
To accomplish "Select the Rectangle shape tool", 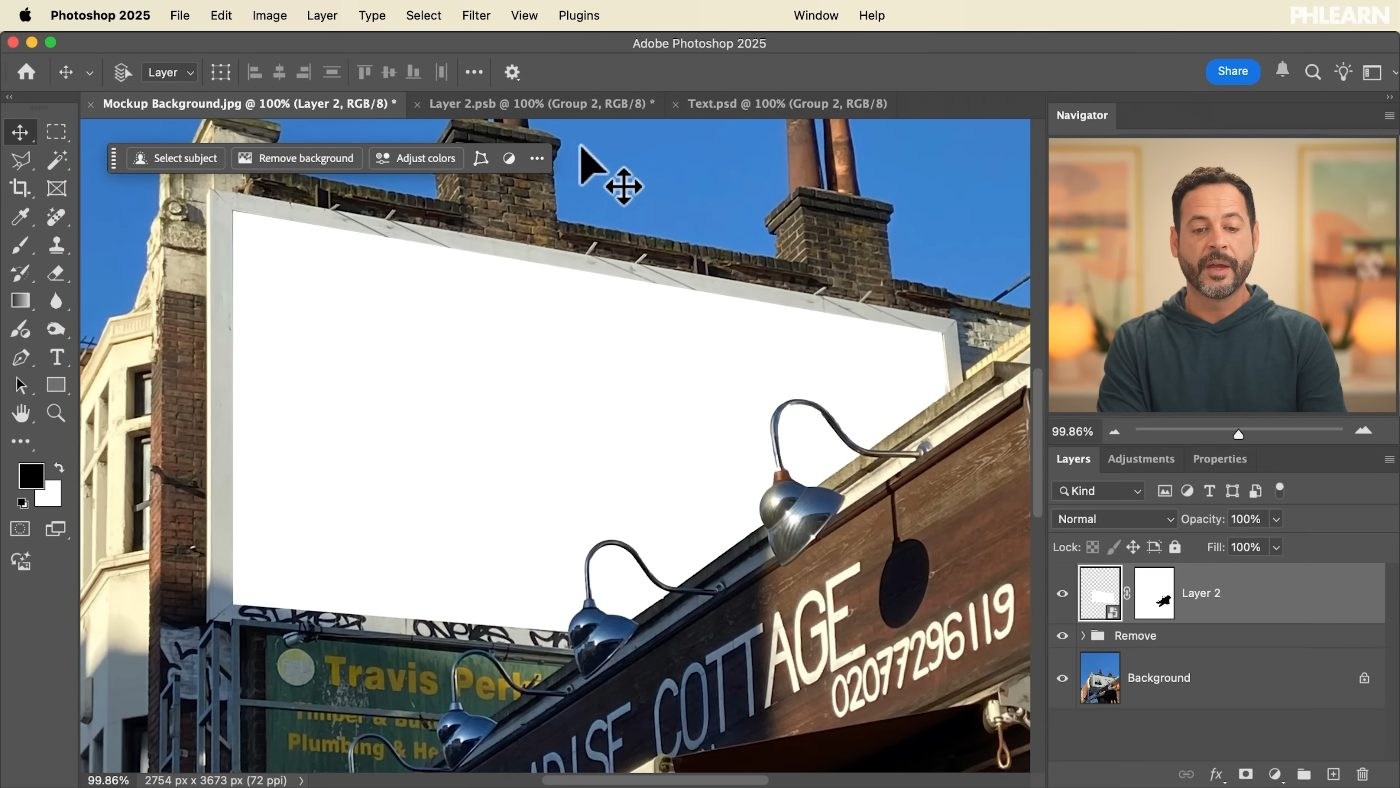I will (x=56, y=385).
